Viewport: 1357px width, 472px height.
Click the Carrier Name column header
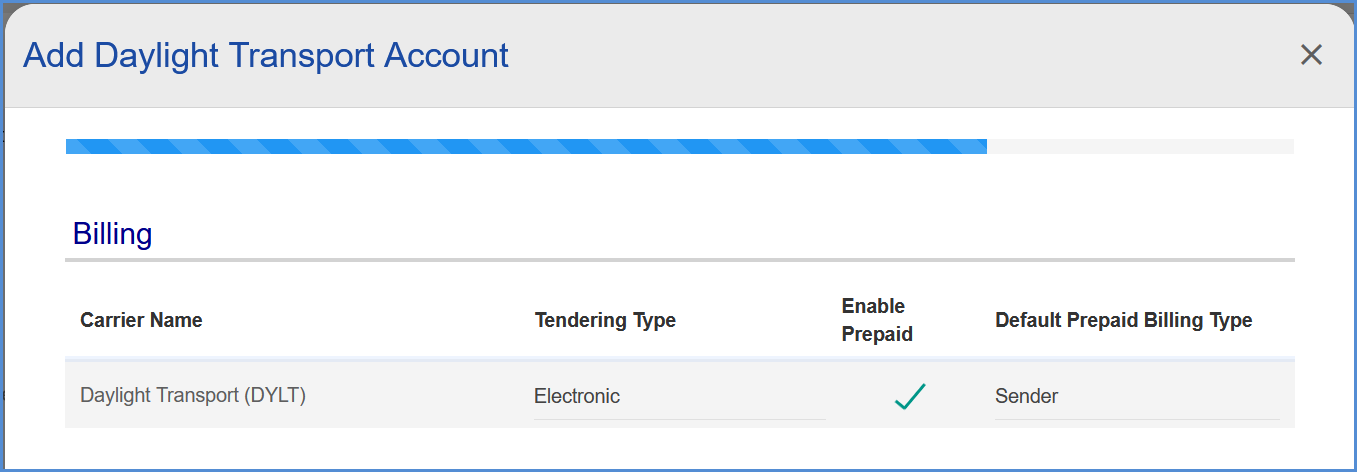(141, 320)
